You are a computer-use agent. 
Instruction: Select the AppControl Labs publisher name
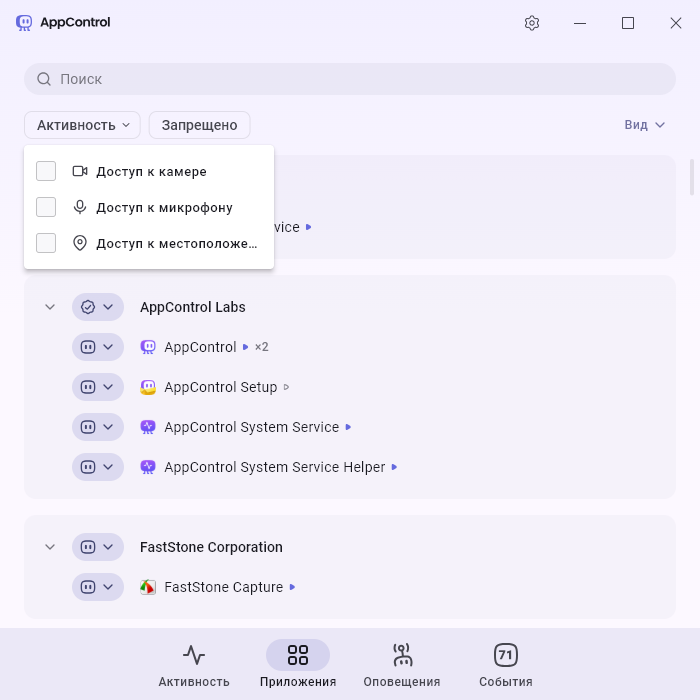coord(192,307)
